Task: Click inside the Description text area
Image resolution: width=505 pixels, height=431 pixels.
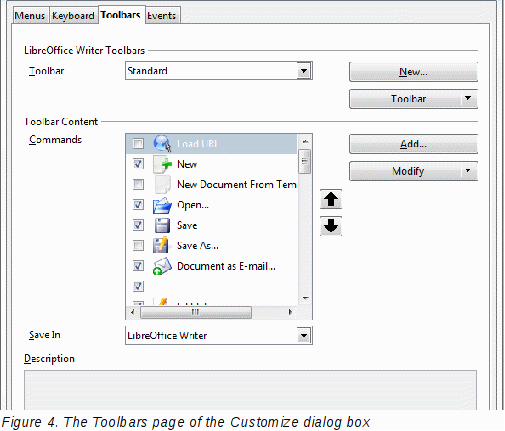Action: pyautogui.click(x=250, y=390)
